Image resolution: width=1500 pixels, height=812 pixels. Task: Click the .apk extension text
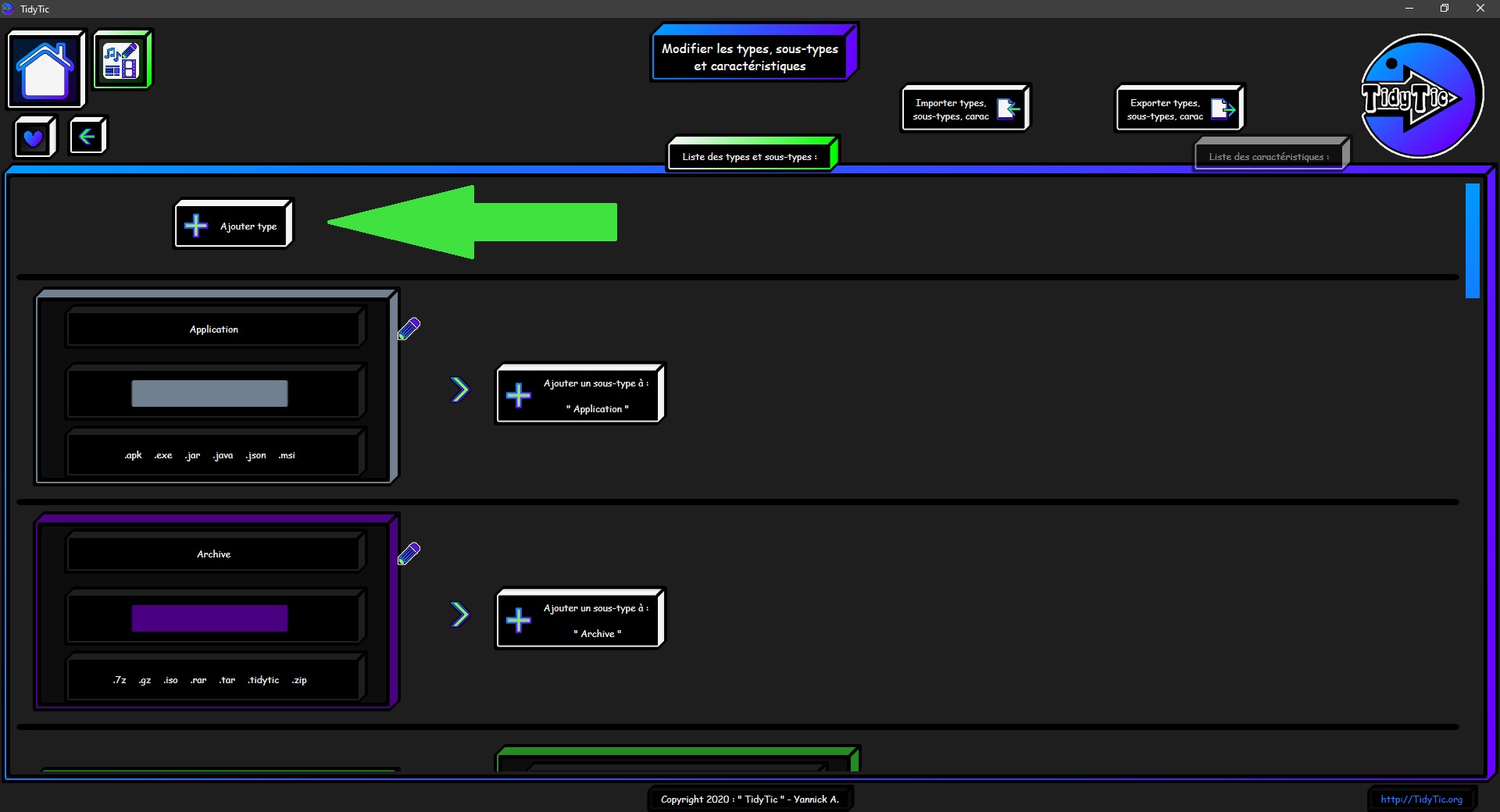[x=133, y=455]
